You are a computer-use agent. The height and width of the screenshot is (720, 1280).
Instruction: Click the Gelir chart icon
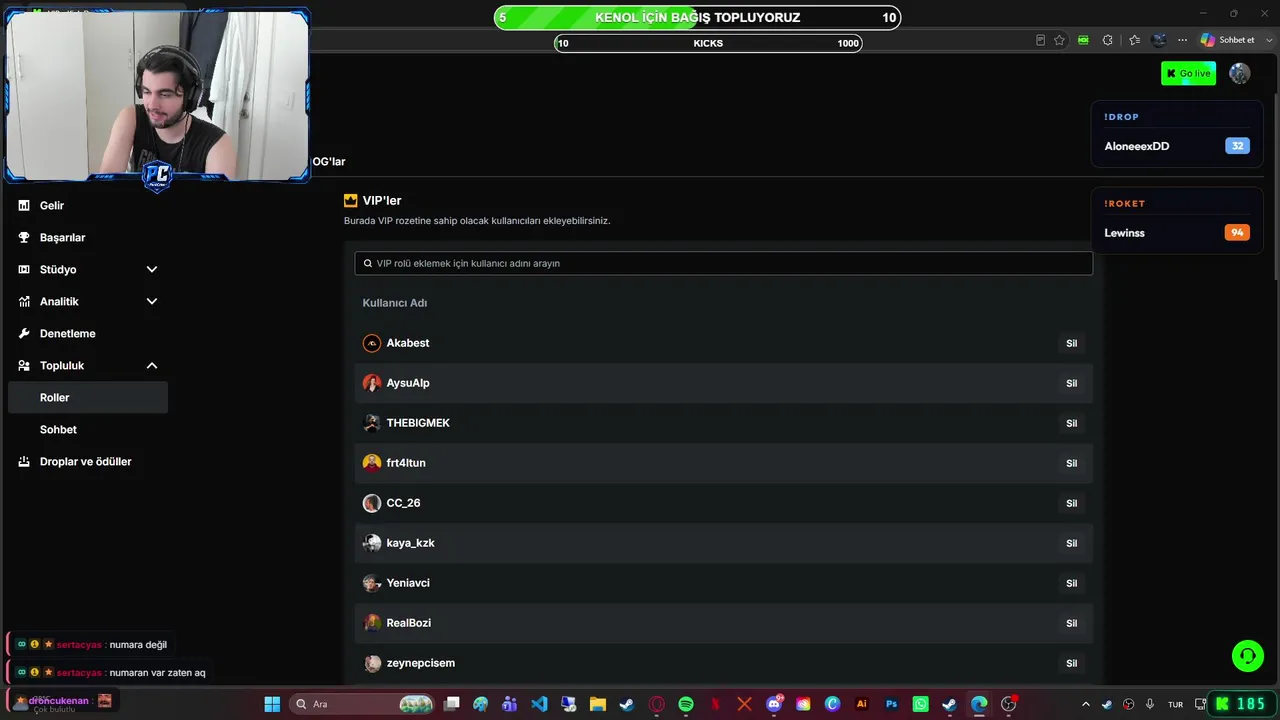point(24,205)
